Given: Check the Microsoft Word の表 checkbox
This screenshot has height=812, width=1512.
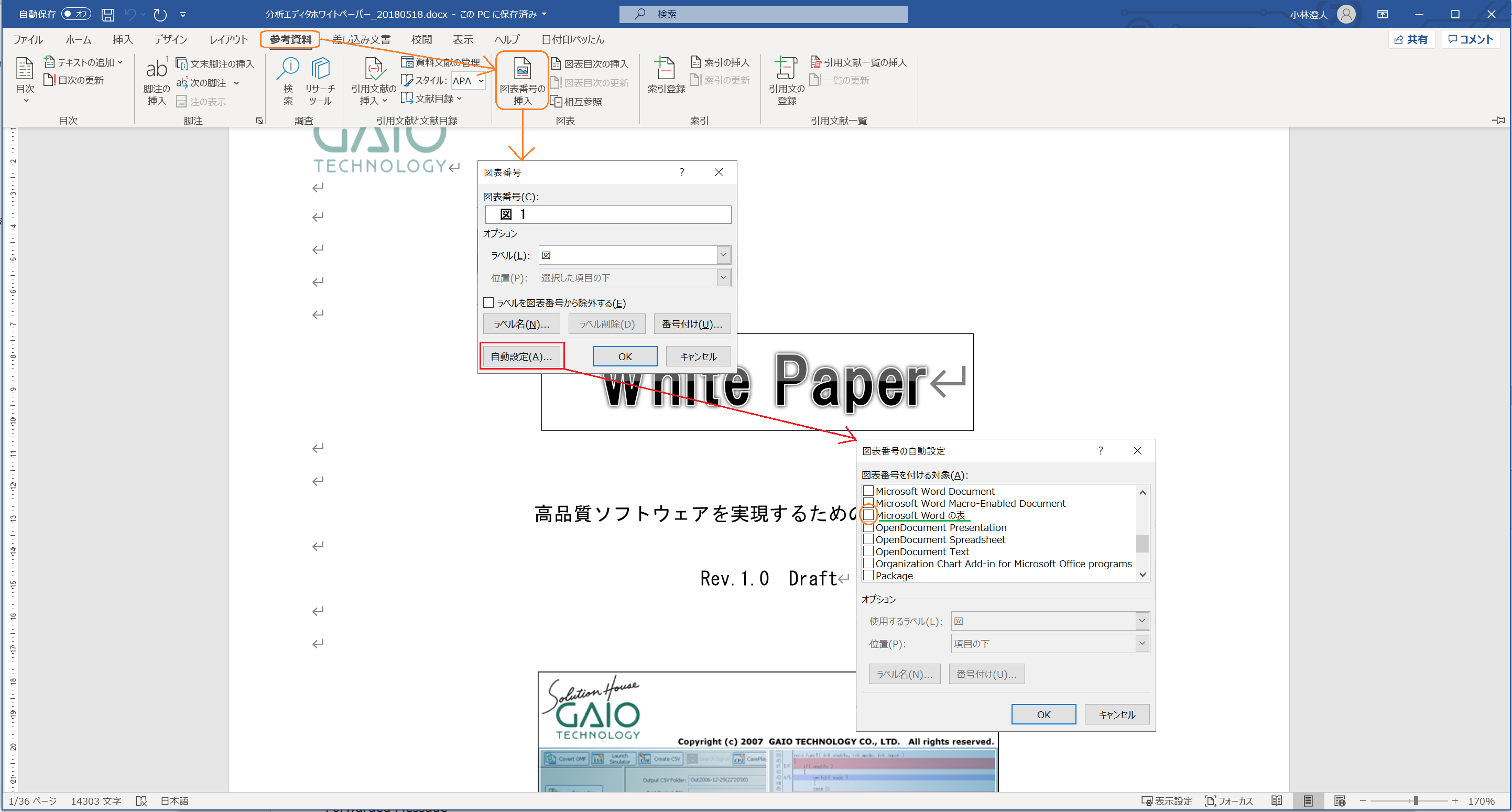Looking at the screenshot, I should [868, 515].
